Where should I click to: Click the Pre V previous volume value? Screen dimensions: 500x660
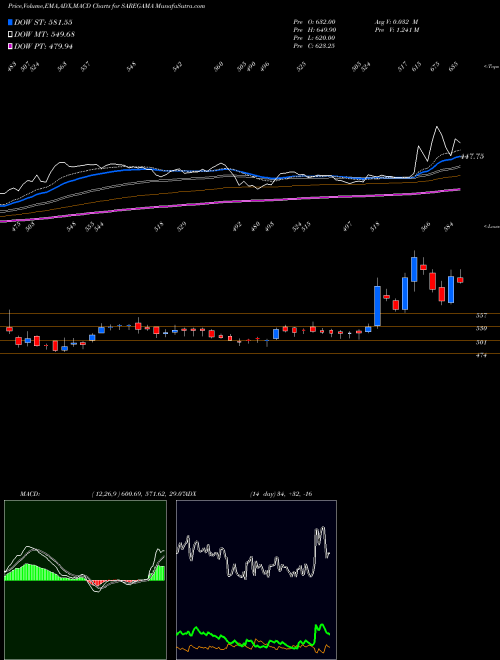(x=408, y=30)
